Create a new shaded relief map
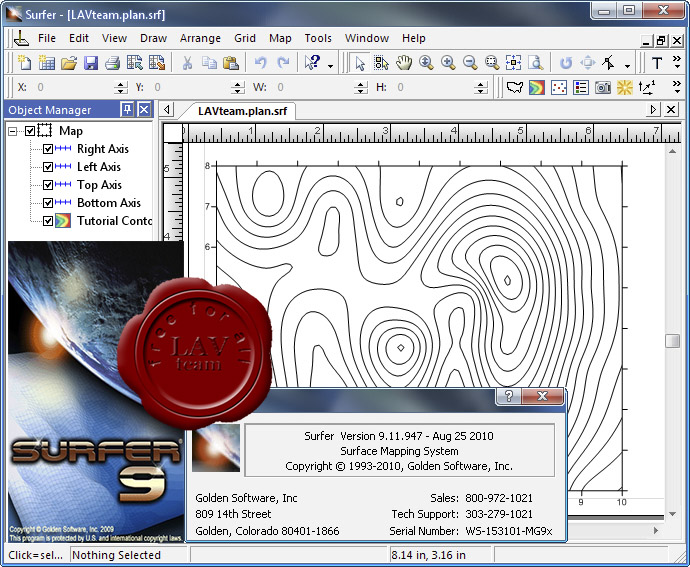 tap(624, 88)
